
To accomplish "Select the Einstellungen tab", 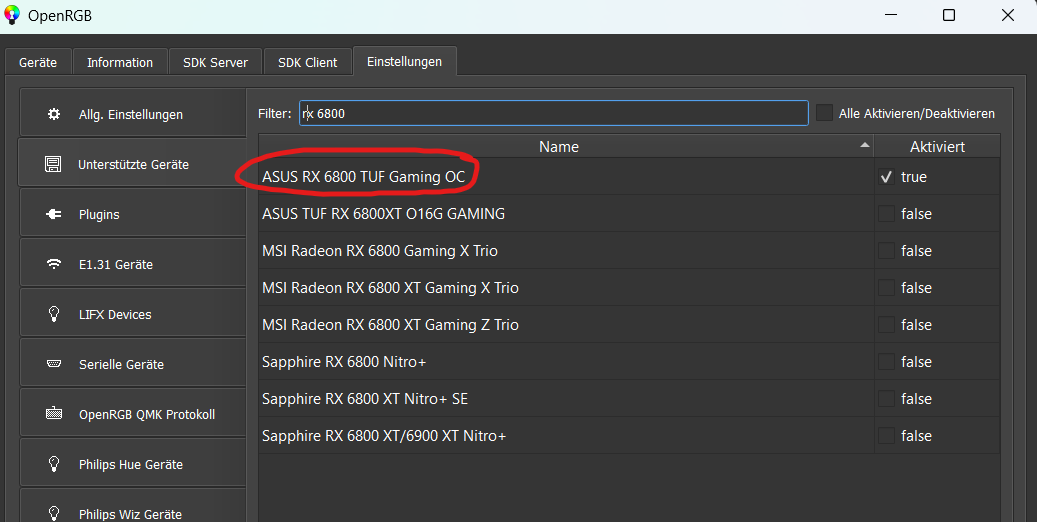I will click(404, 61).
